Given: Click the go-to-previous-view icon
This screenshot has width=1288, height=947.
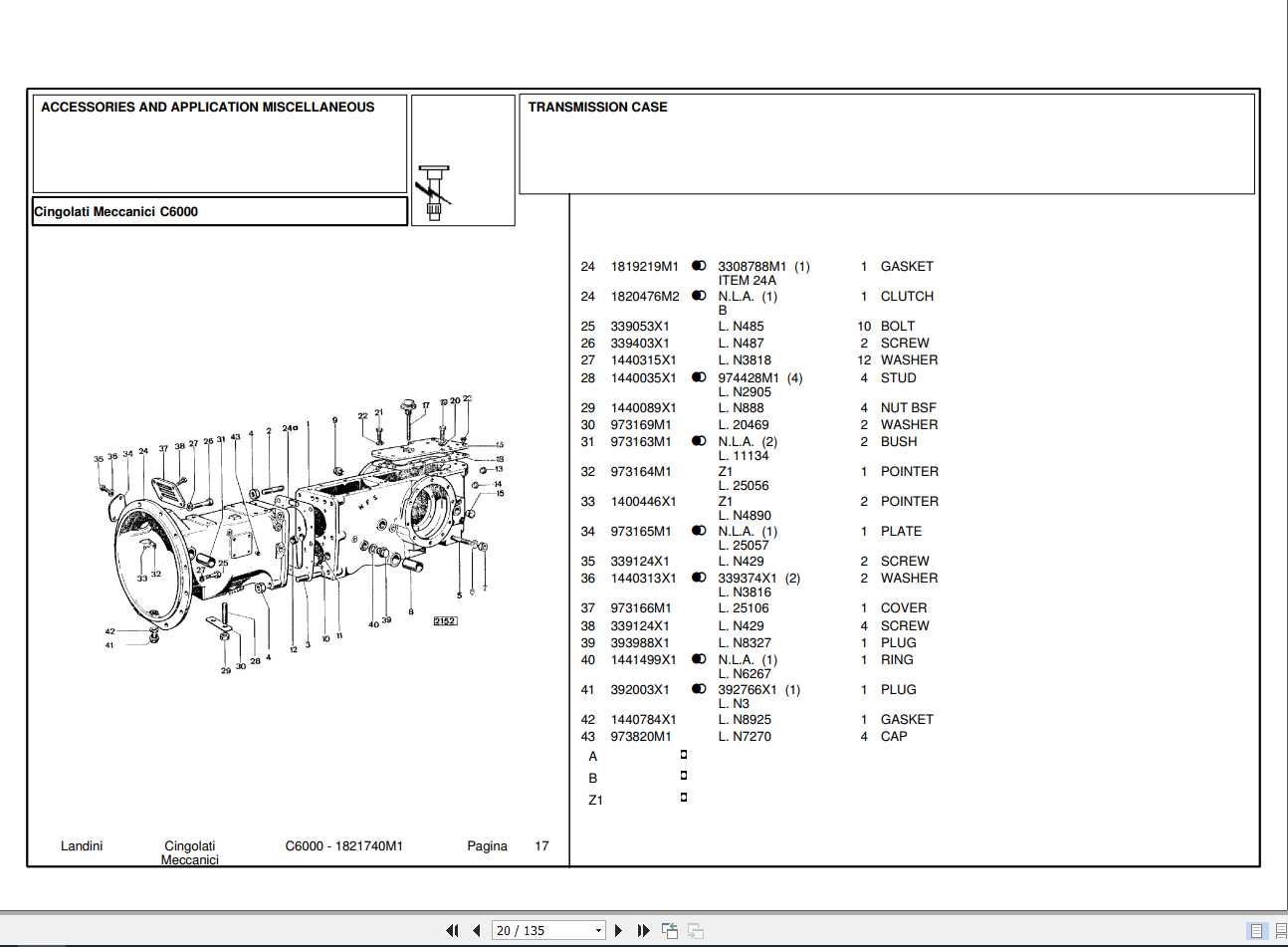Looking at the screenshot, I should (669, 929).
